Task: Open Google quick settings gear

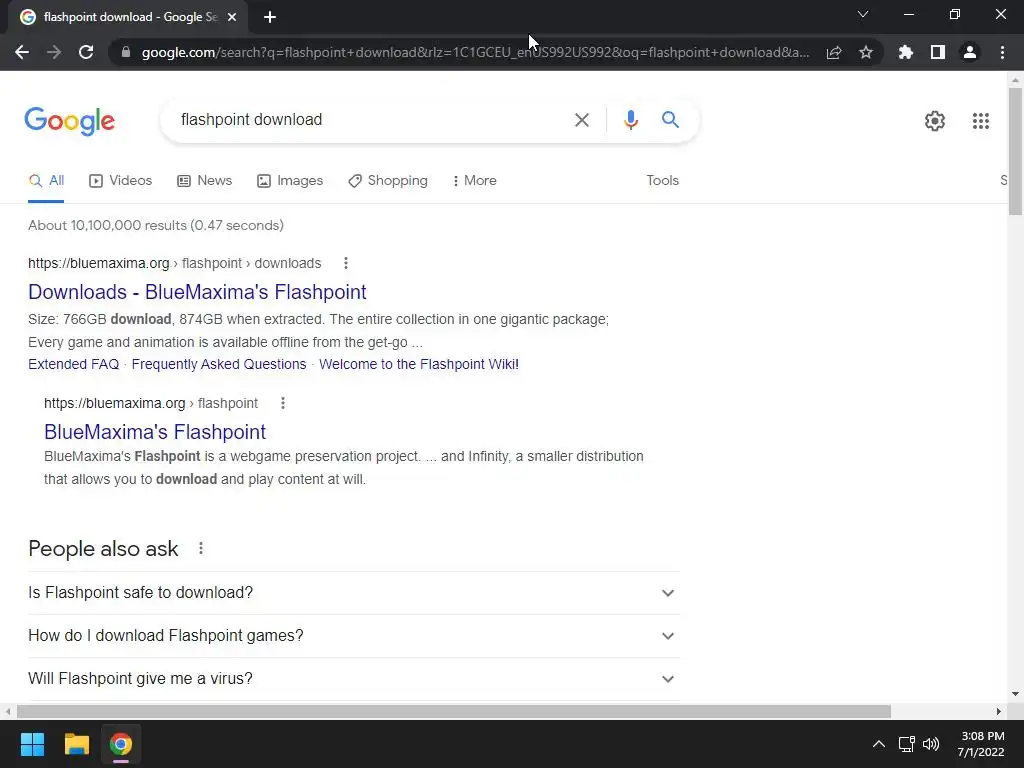Action: 935,121
